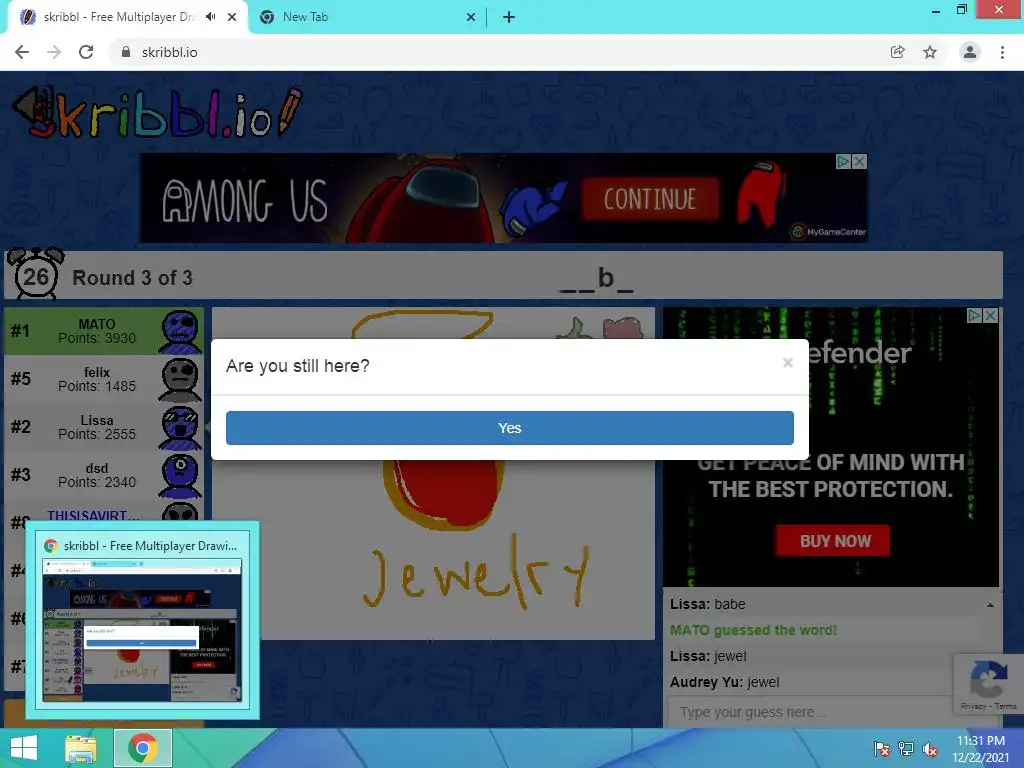Click dsd's one-eyed avatar
The image size is (1024, 768).
(x=180, y=476)
